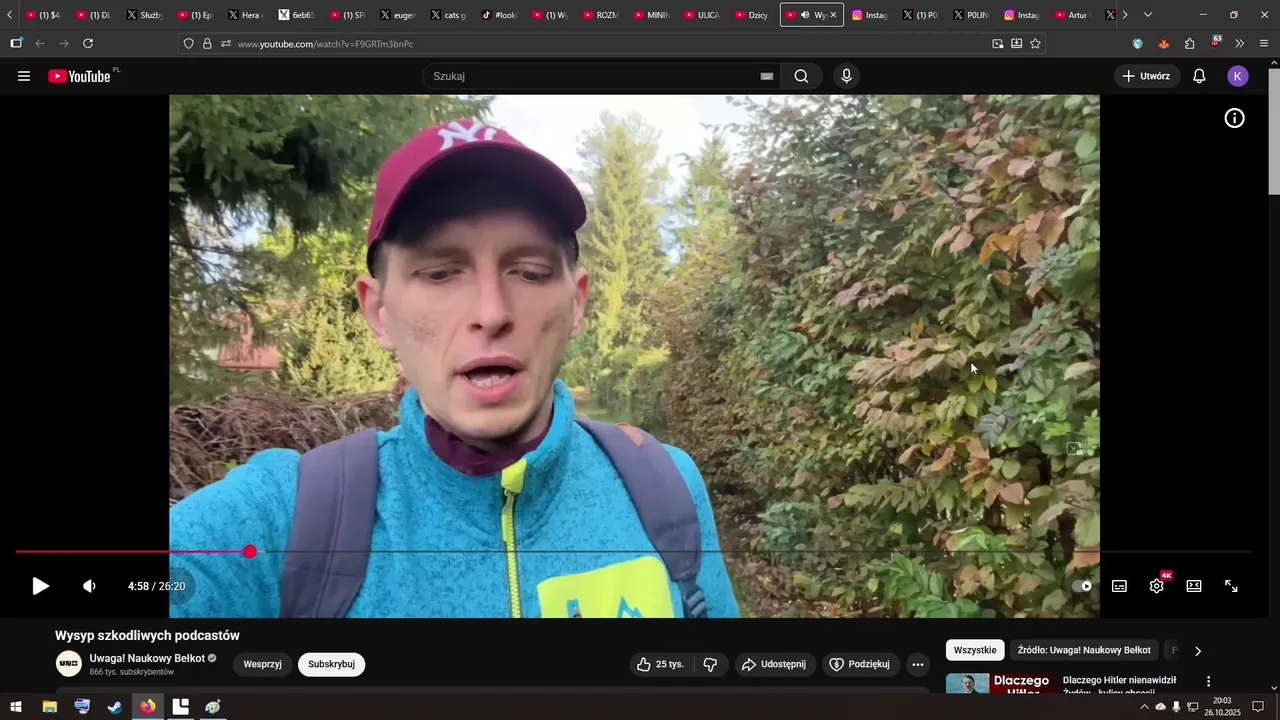Open player settings gear with 4K badge
The height and width of the screenshot is (720, 1280).
pos(1157,586)
